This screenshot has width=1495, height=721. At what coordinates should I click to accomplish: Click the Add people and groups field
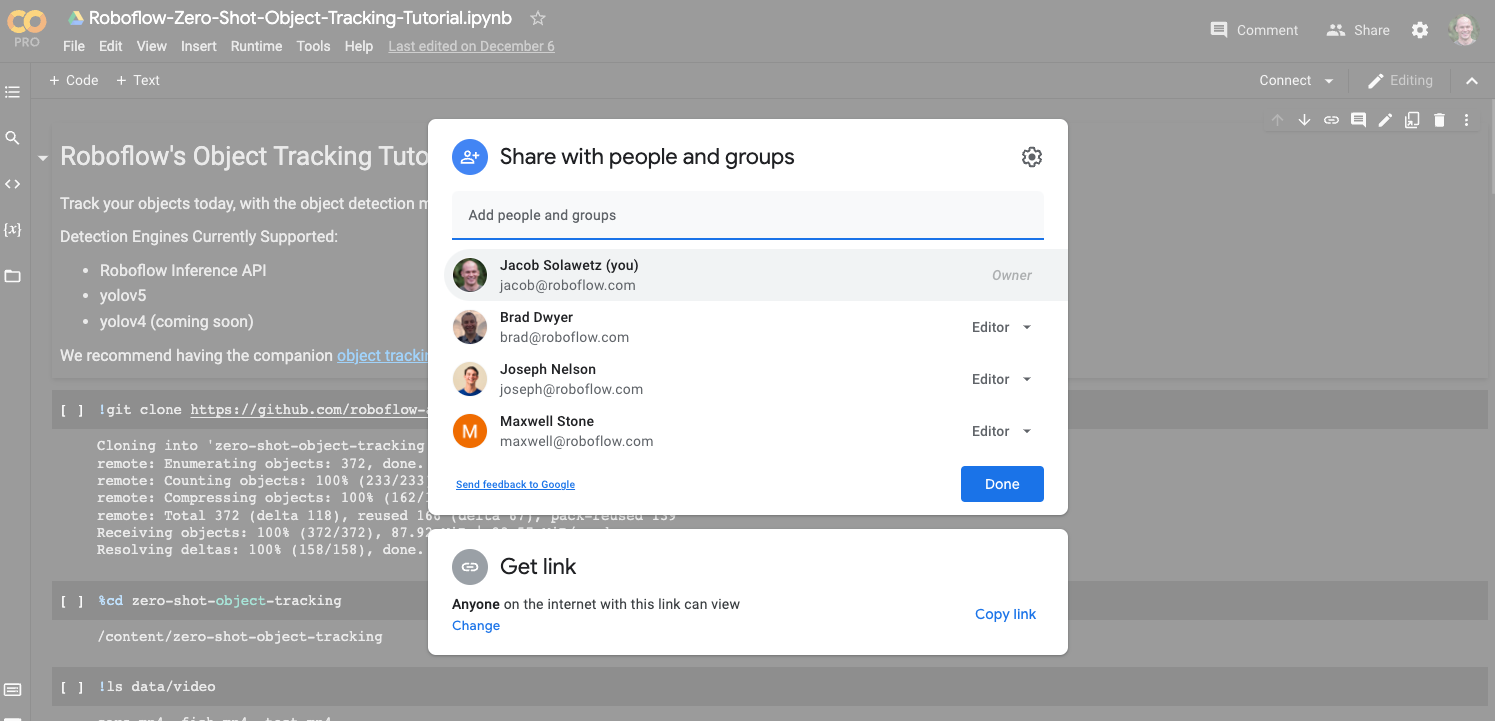pos(748,215)
